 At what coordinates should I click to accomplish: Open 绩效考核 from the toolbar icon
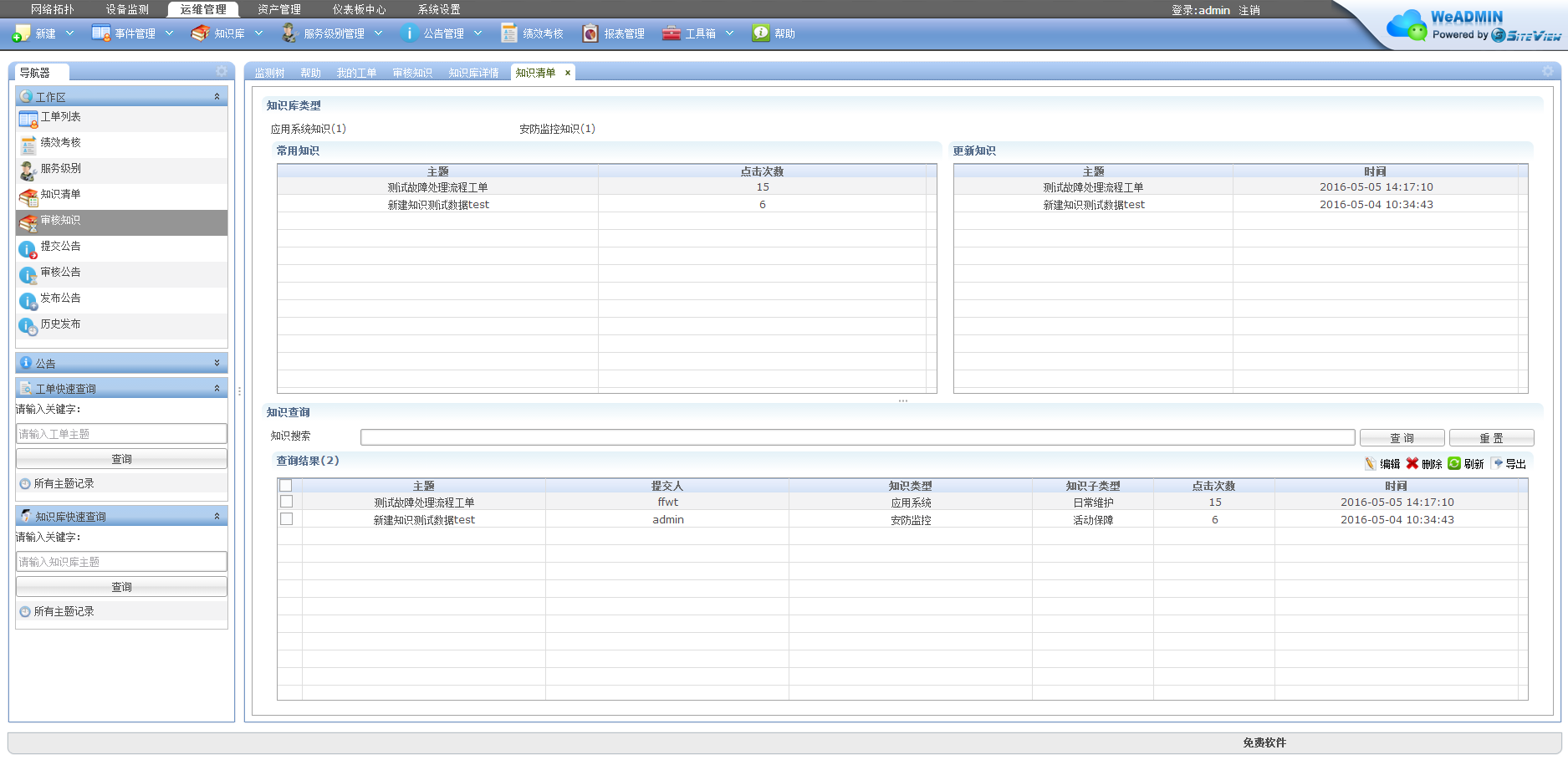[x=508, y=33]
